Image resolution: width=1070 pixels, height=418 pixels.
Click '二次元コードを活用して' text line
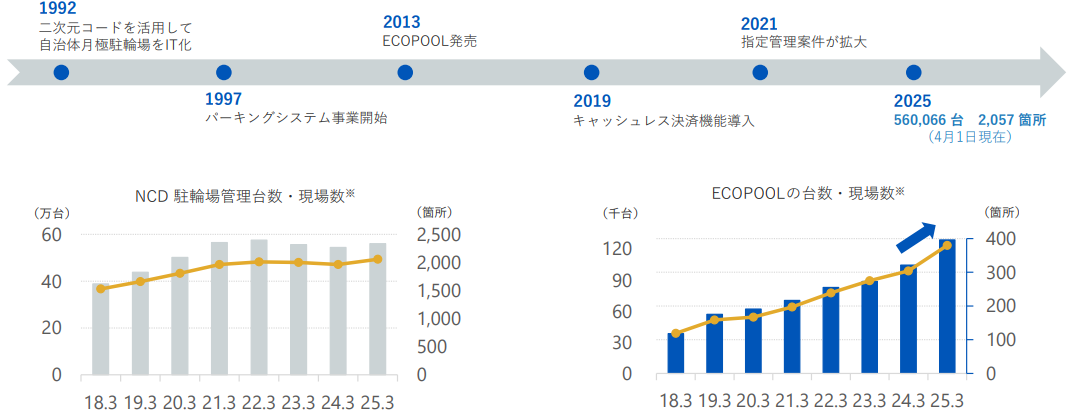click(116, 28)
